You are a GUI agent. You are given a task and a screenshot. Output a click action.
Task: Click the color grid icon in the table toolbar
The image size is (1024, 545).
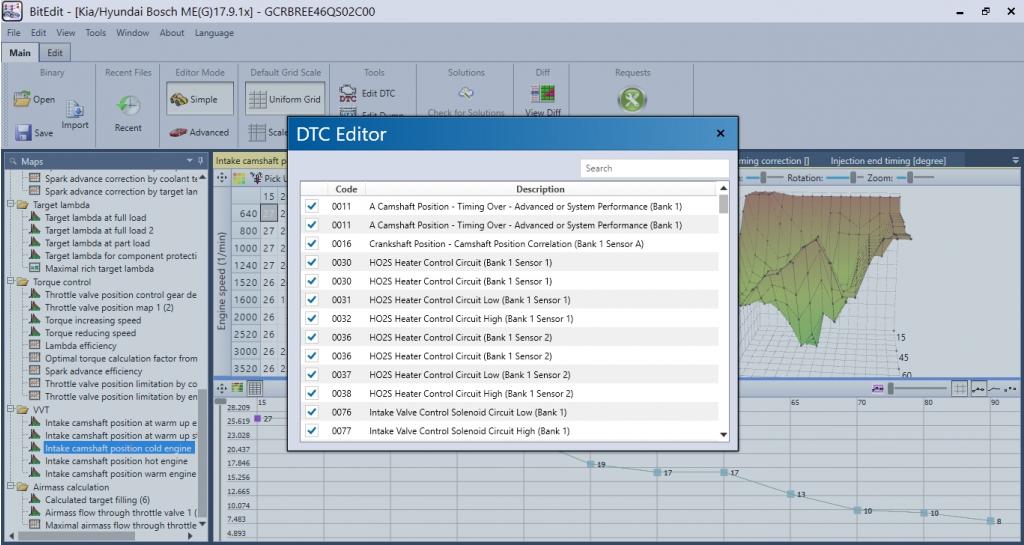238,178
